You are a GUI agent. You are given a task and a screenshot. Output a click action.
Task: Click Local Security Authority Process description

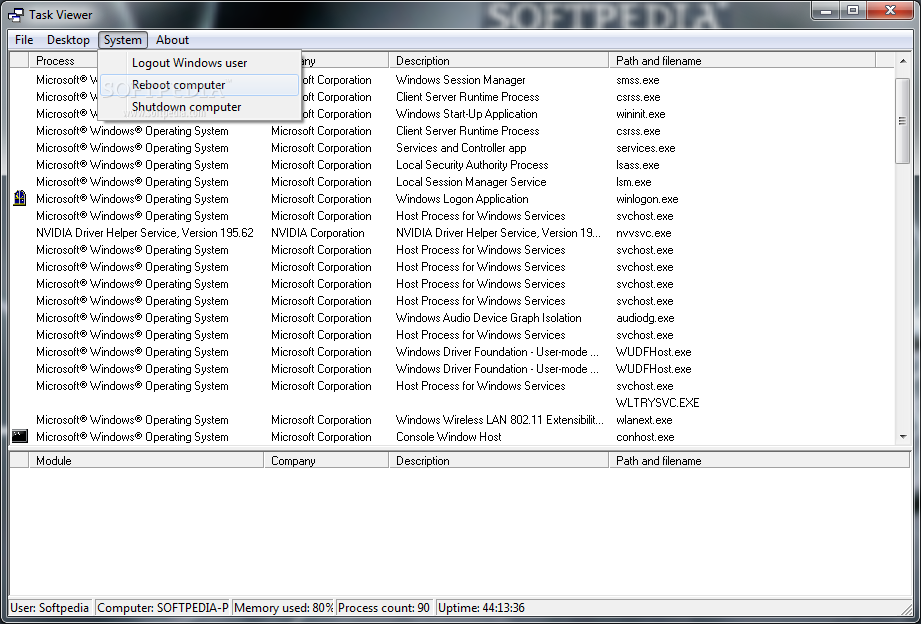pyautogui.click(x=472, y=165)
